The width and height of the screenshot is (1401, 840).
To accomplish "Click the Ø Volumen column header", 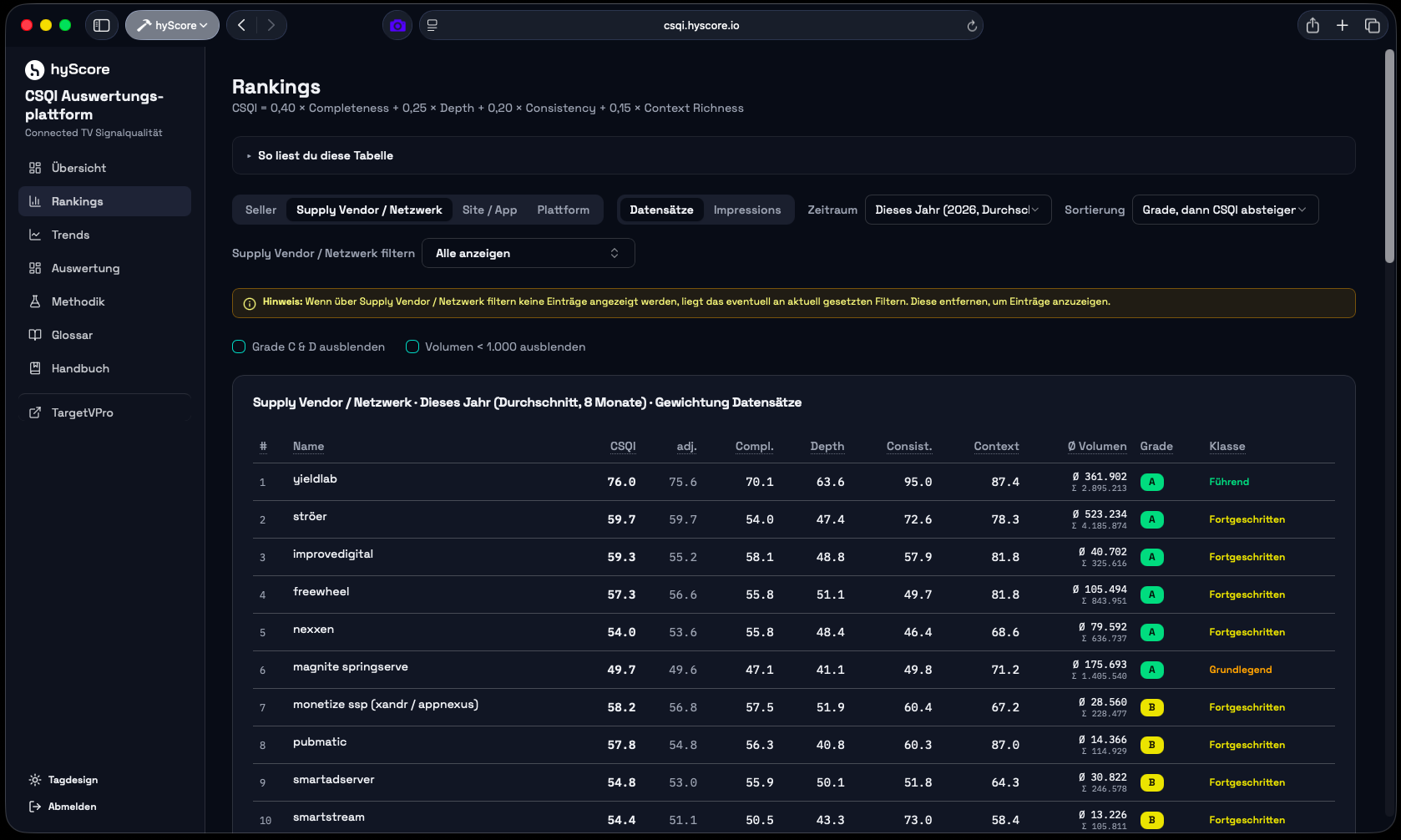I will point(1097,446).
